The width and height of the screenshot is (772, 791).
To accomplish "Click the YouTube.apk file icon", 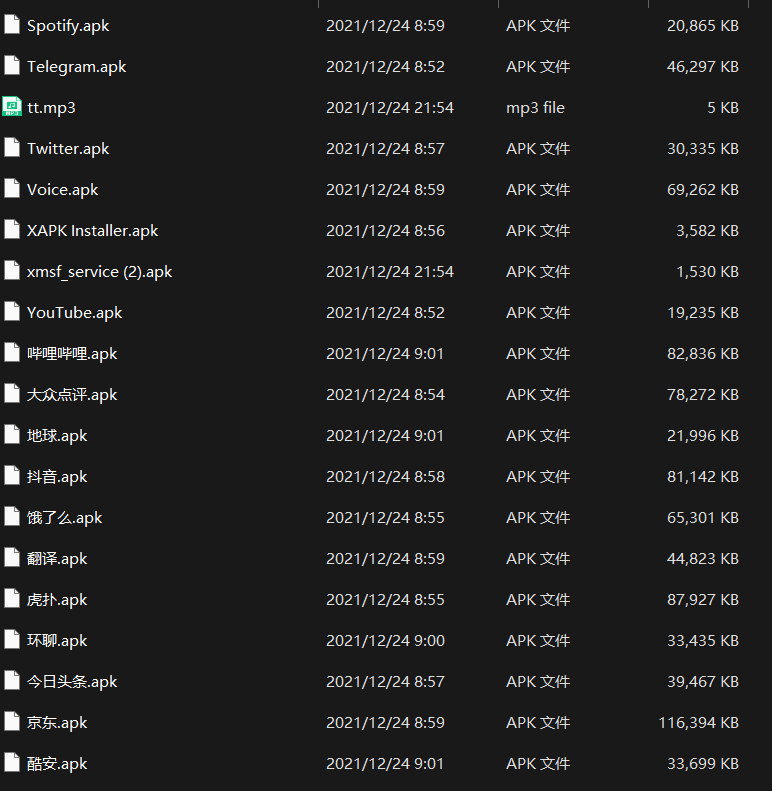I will pyautogui.click(x=12, y=312).
